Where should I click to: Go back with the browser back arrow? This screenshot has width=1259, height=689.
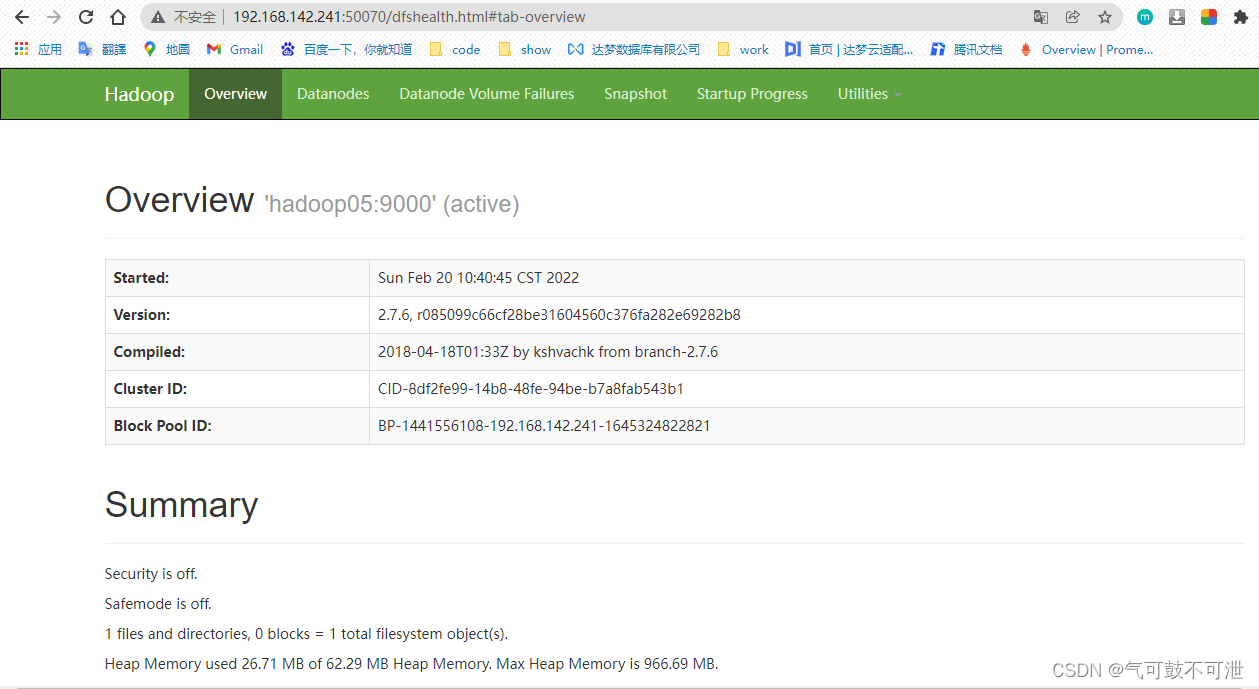(22, 17)
